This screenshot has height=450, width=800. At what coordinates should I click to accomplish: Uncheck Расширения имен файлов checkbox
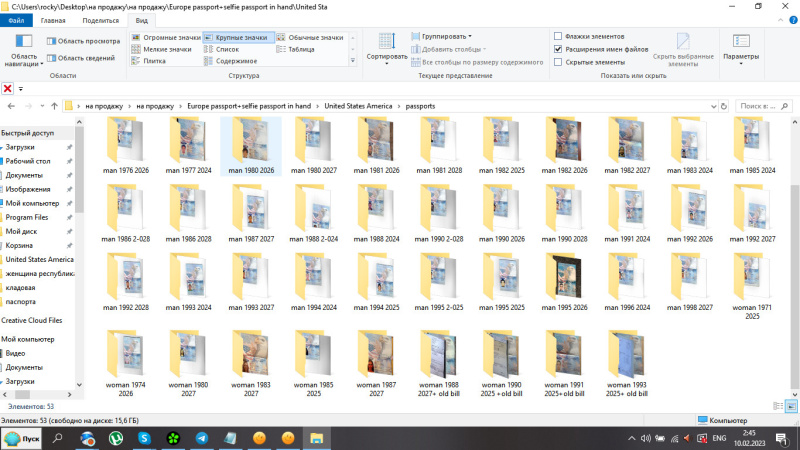(558, 48)
